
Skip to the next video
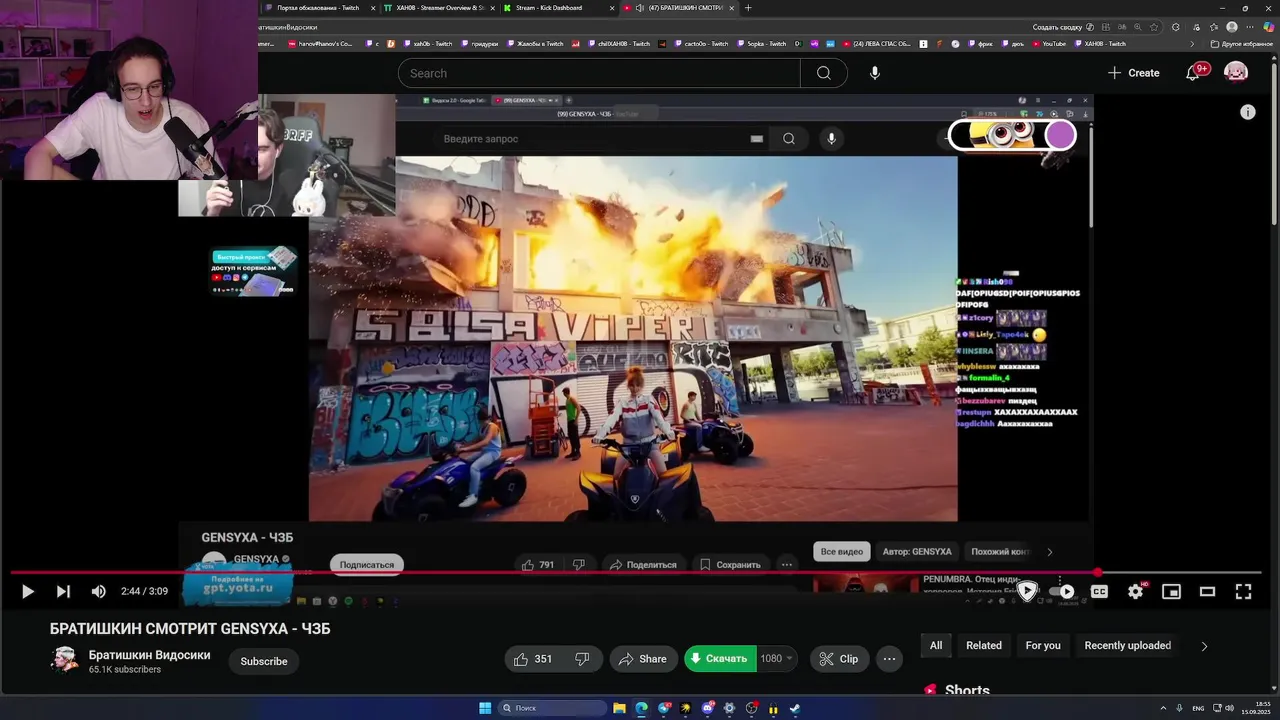click(63, 591)
